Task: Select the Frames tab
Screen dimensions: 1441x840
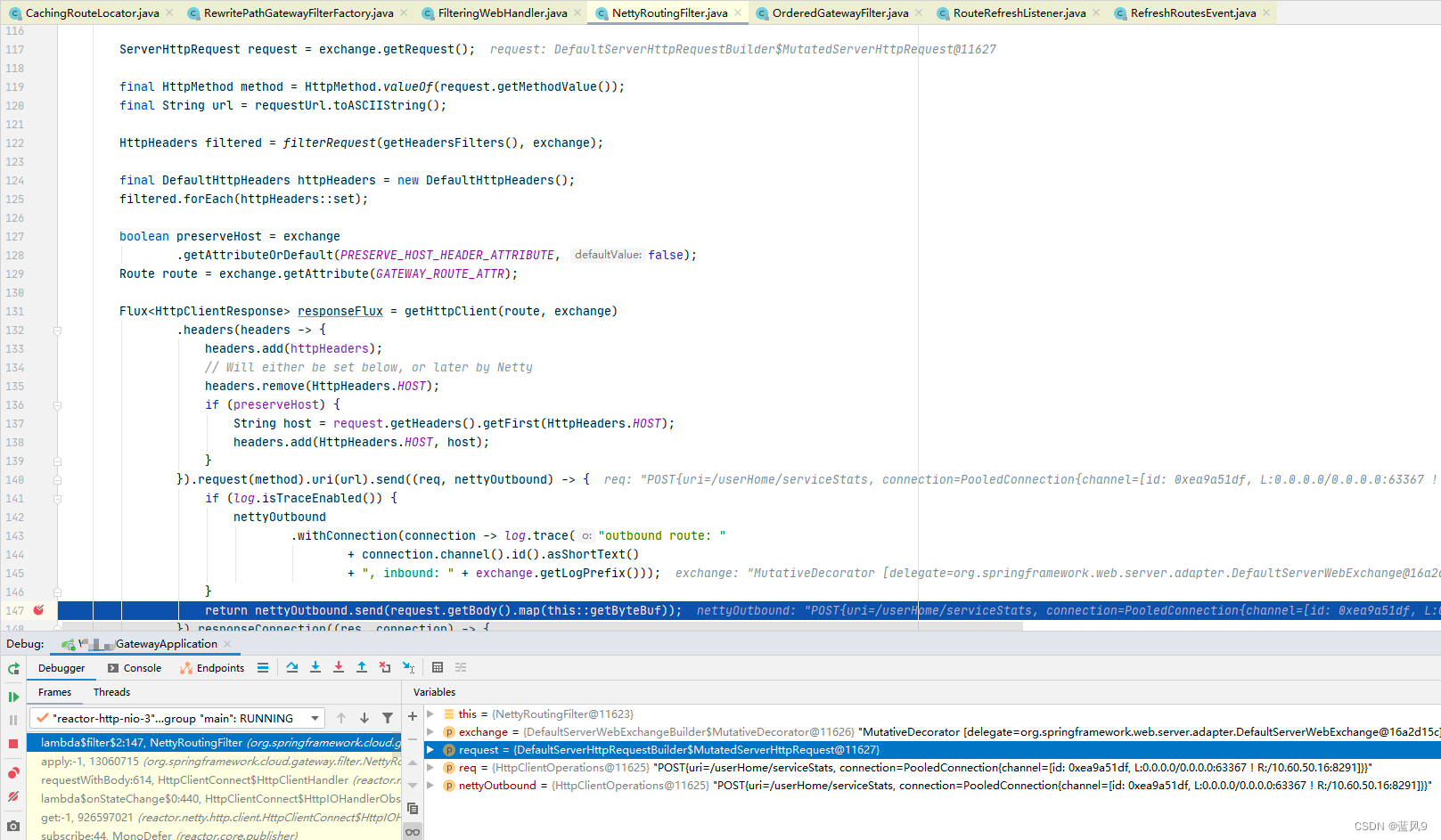Action: point(54,692)
